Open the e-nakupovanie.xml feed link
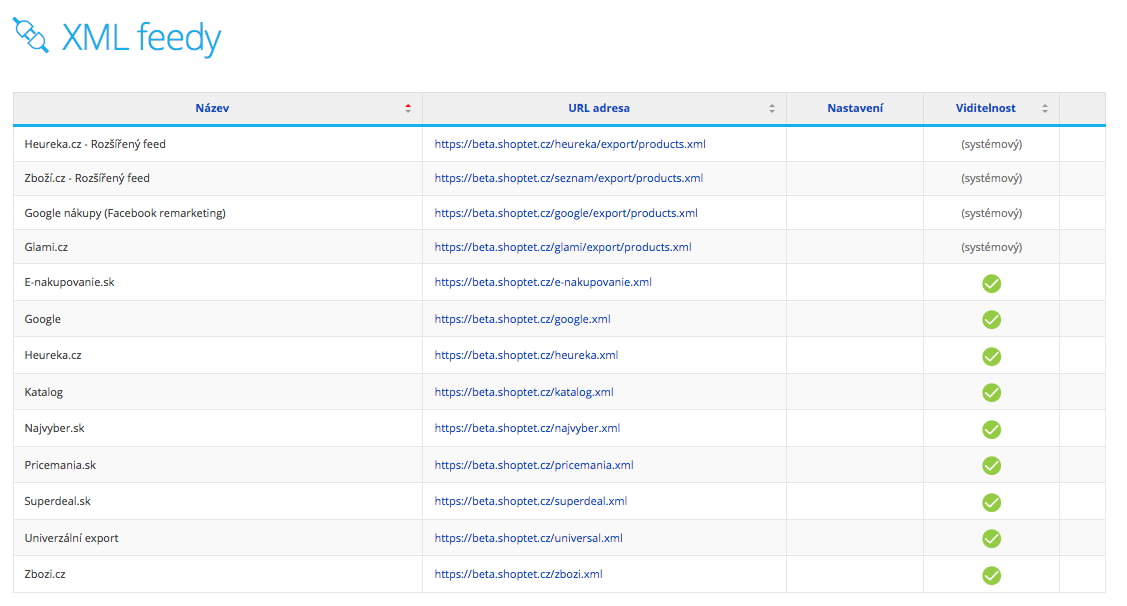1127x606 pixels. click(x=543, y=282)
